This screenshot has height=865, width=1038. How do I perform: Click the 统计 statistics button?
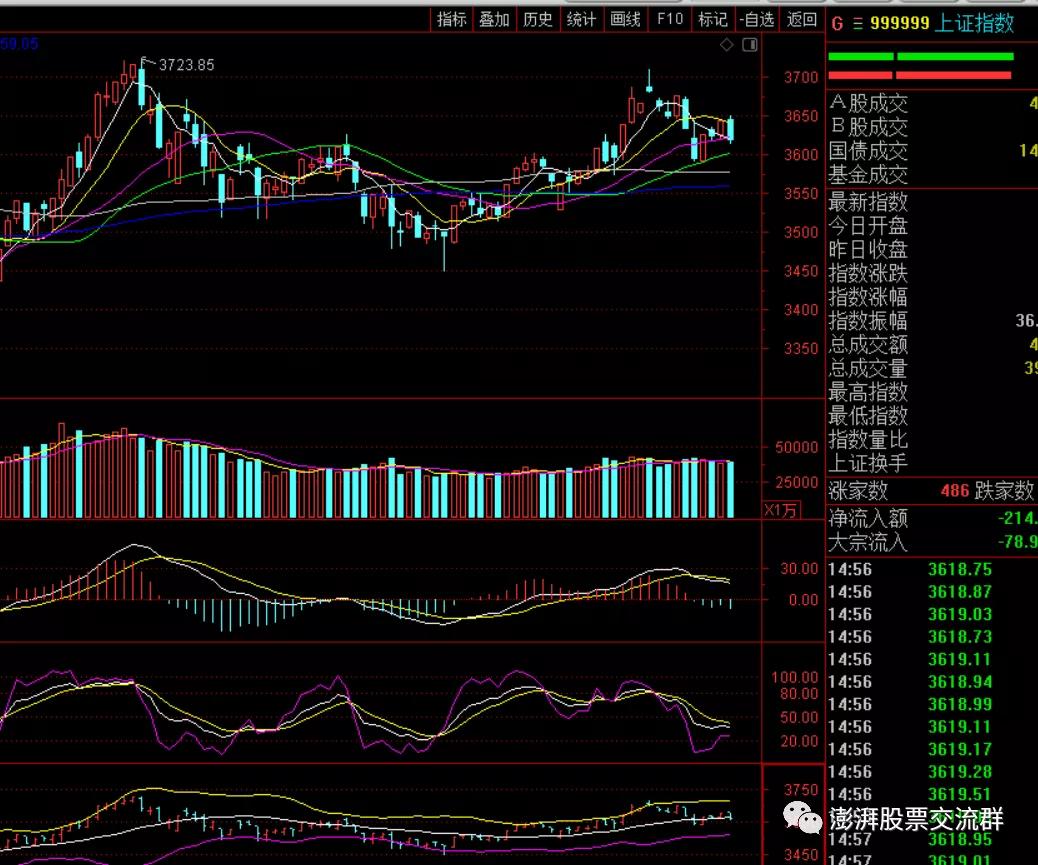point(581,19)
